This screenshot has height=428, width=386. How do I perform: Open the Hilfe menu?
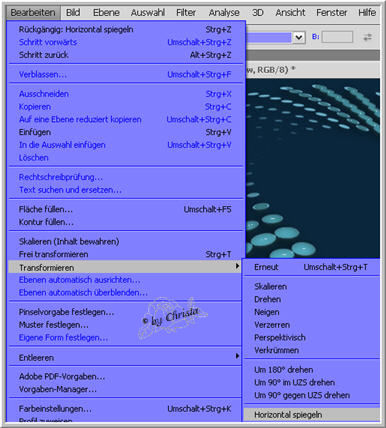(x=367, y=13)
